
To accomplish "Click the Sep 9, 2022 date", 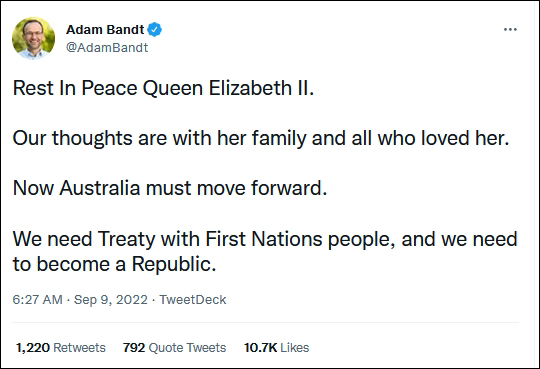I will [x=111, y=300].
